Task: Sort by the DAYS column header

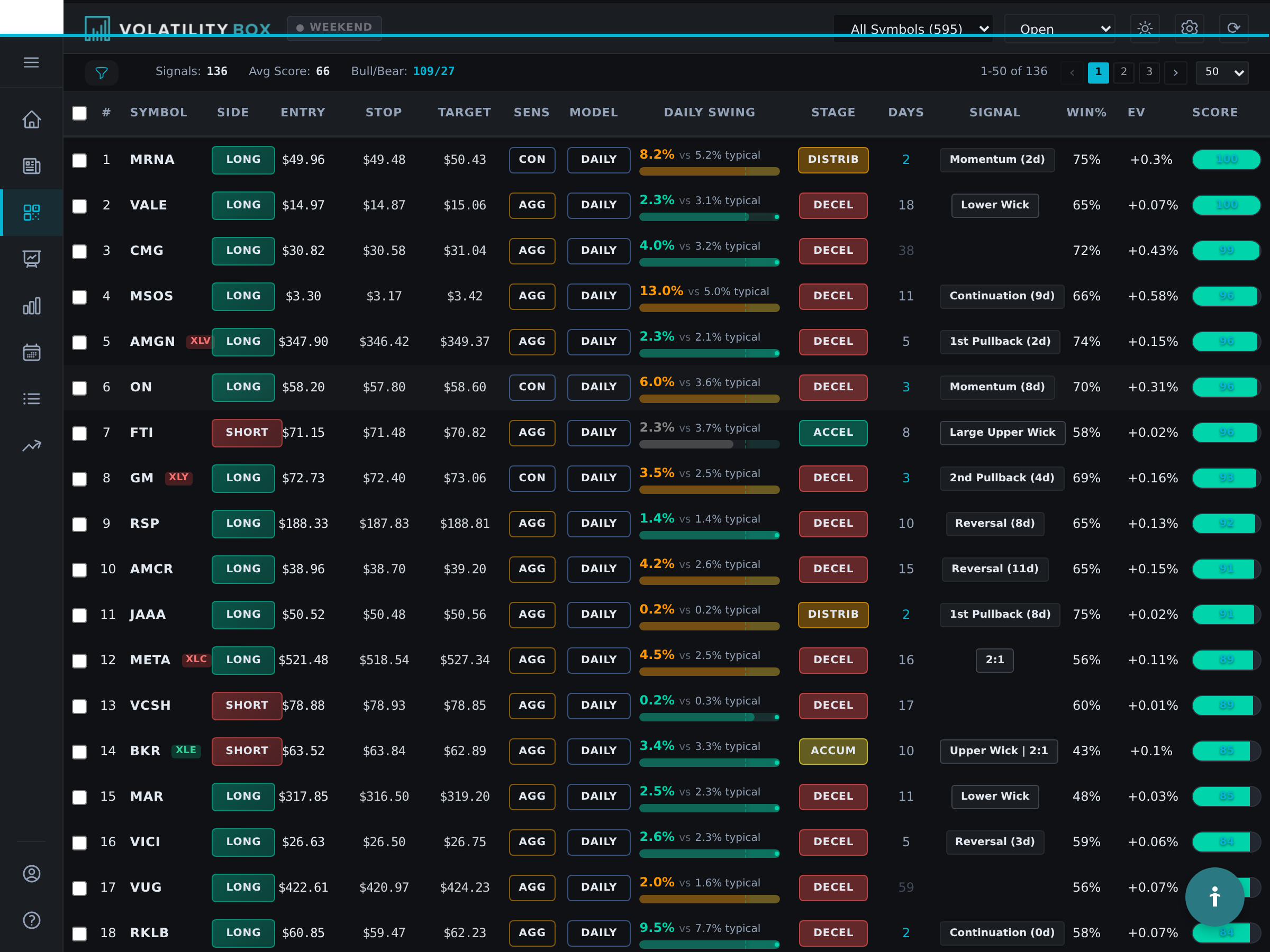Action: 906,113
